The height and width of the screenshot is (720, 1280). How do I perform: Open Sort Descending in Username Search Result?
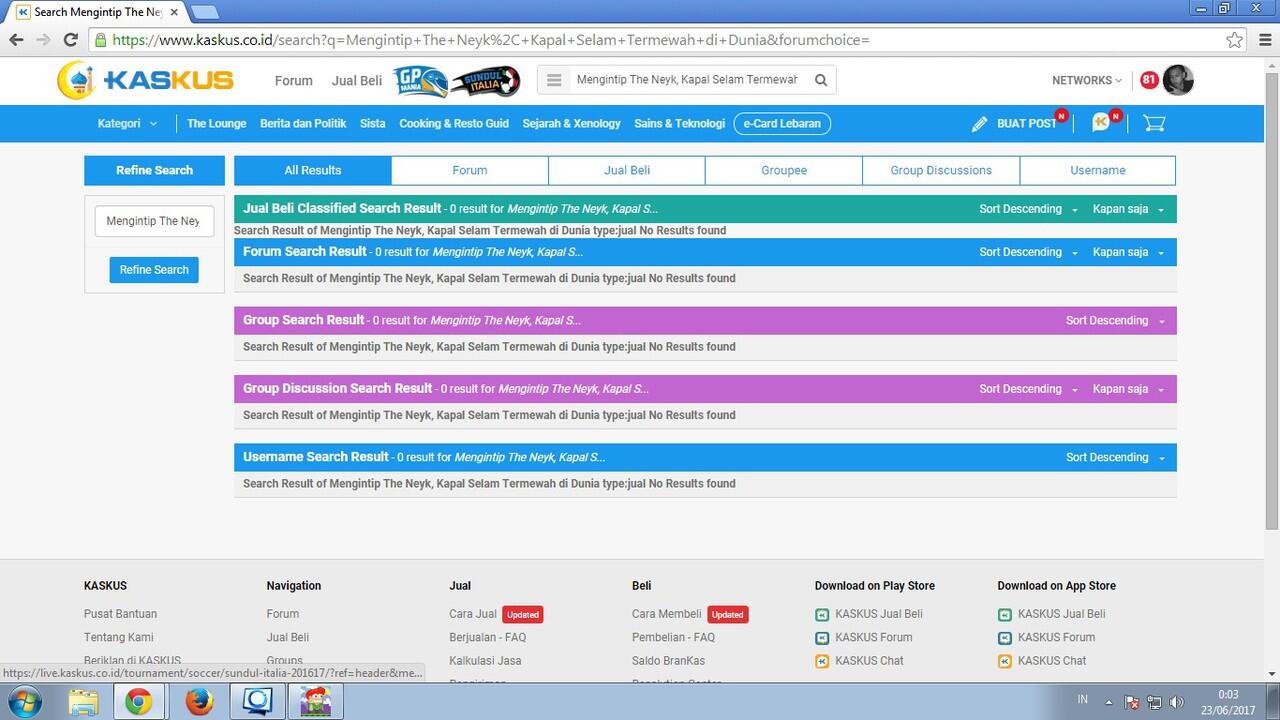click(x=1115, y=457)
